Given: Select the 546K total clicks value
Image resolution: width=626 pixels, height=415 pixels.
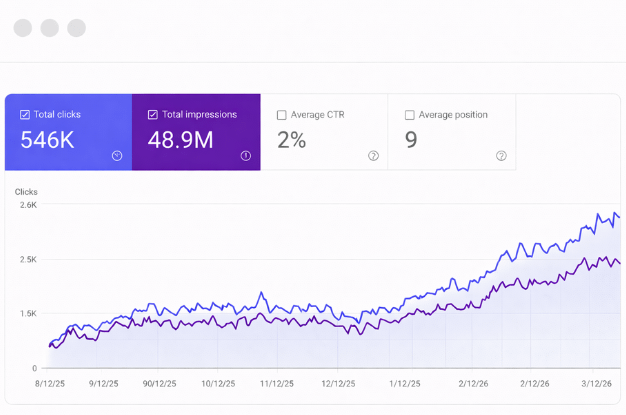Looking at the screenshot, I should pos(47,140).
